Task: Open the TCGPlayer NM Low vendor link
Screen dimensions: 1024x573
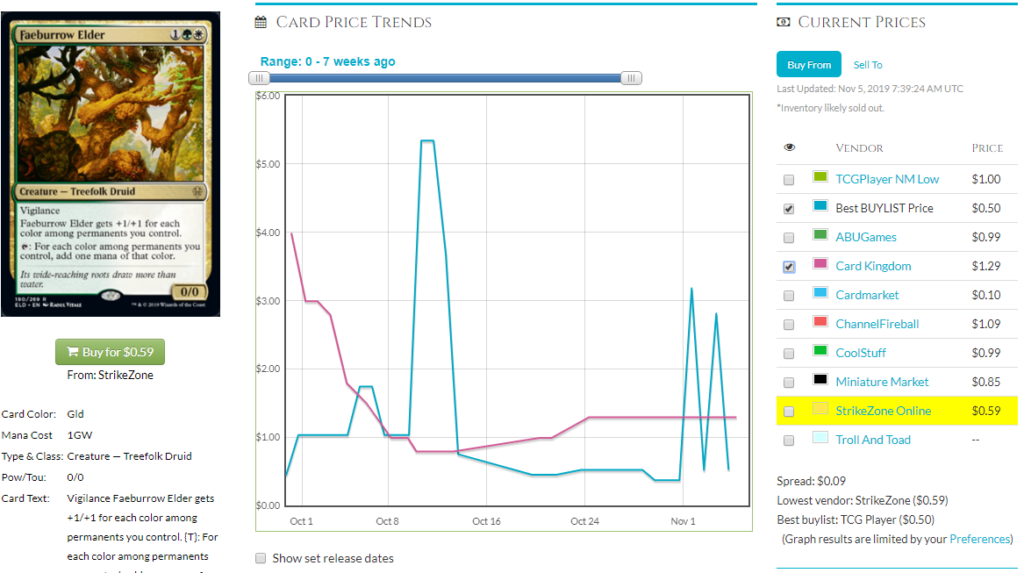Action: tap(887, 179)
